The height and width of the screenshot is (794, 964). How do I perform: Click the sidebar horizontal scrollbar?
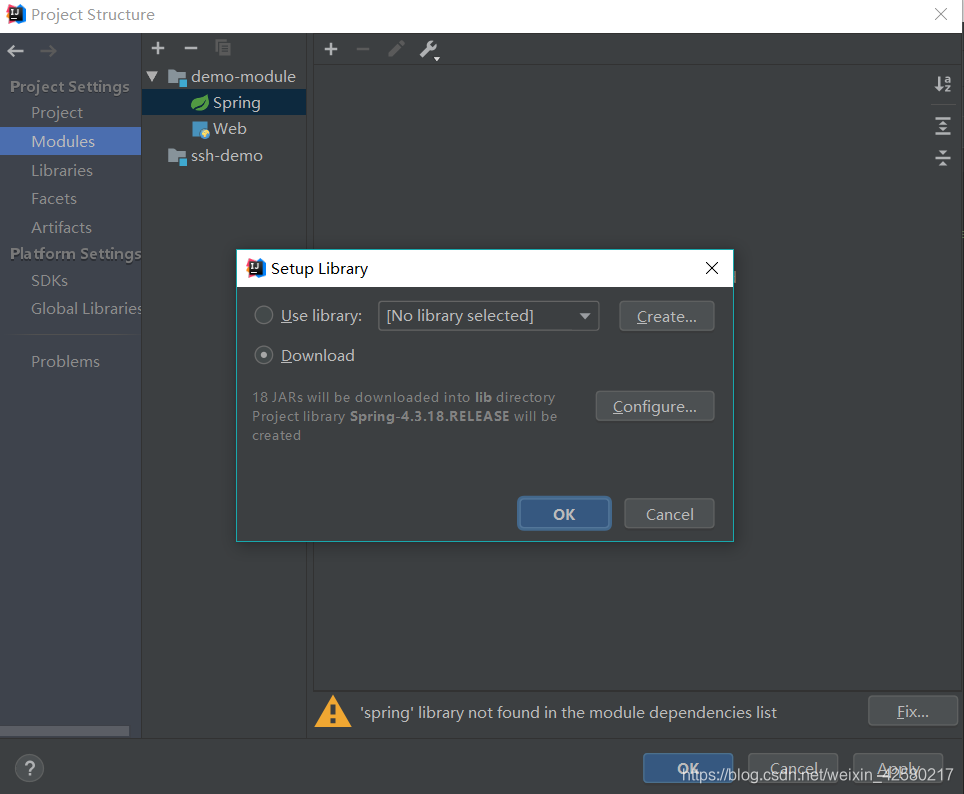point(65,731)
